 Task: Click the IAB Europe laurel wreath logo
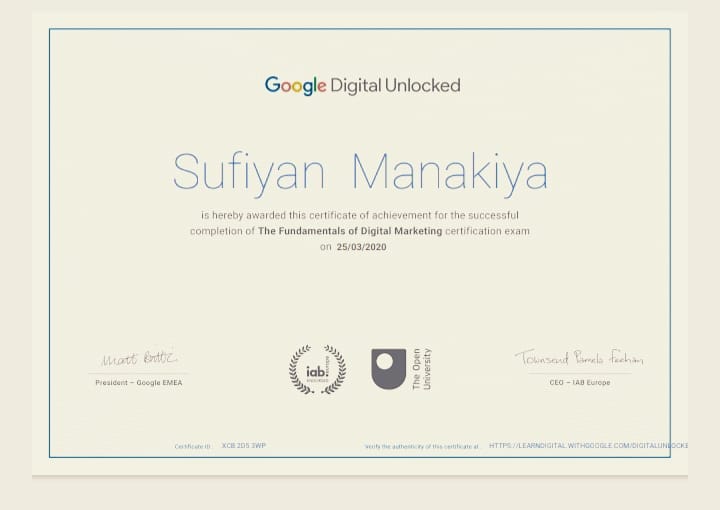click(317, 369)
